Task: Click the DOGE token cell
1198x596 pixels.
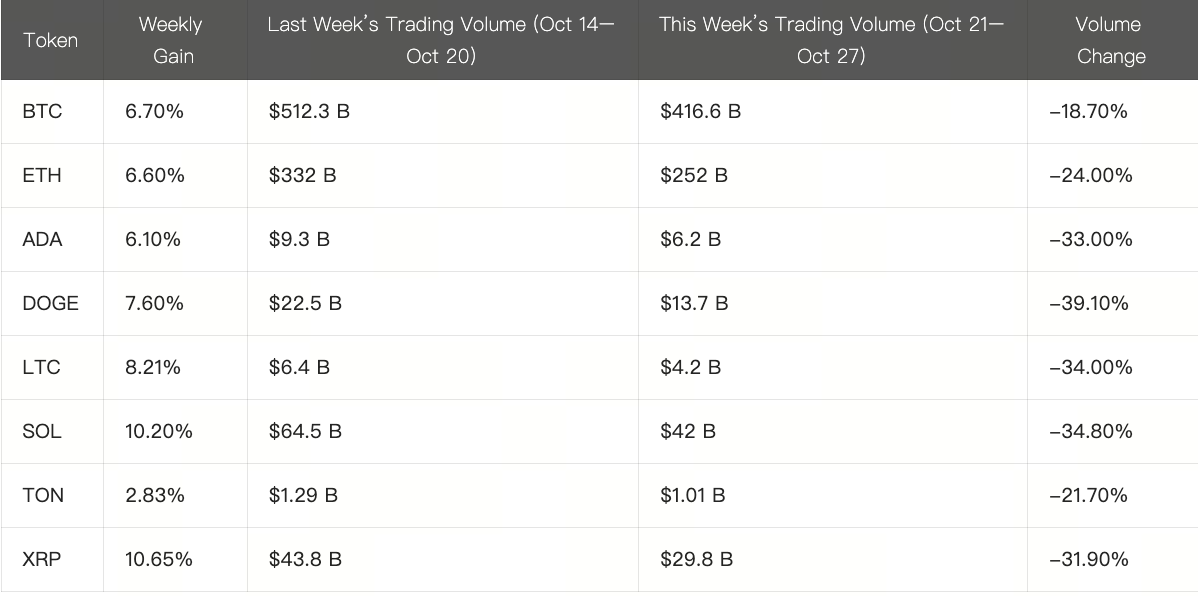Action: pyautogui.click(x=50, y=303)
